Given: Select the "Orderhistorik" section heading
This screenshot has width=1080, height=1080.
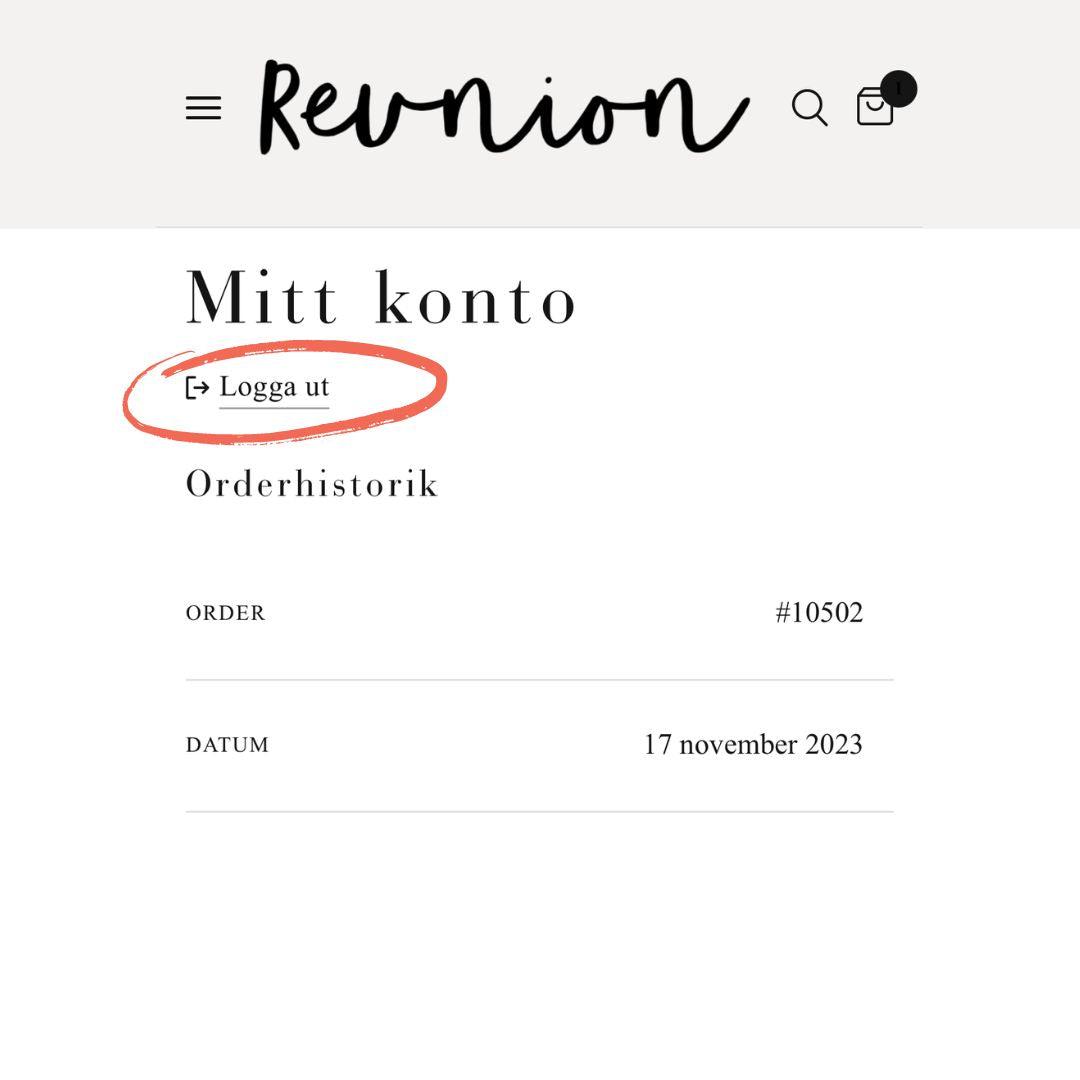Looking at the screenshot, I should [312, 484].
